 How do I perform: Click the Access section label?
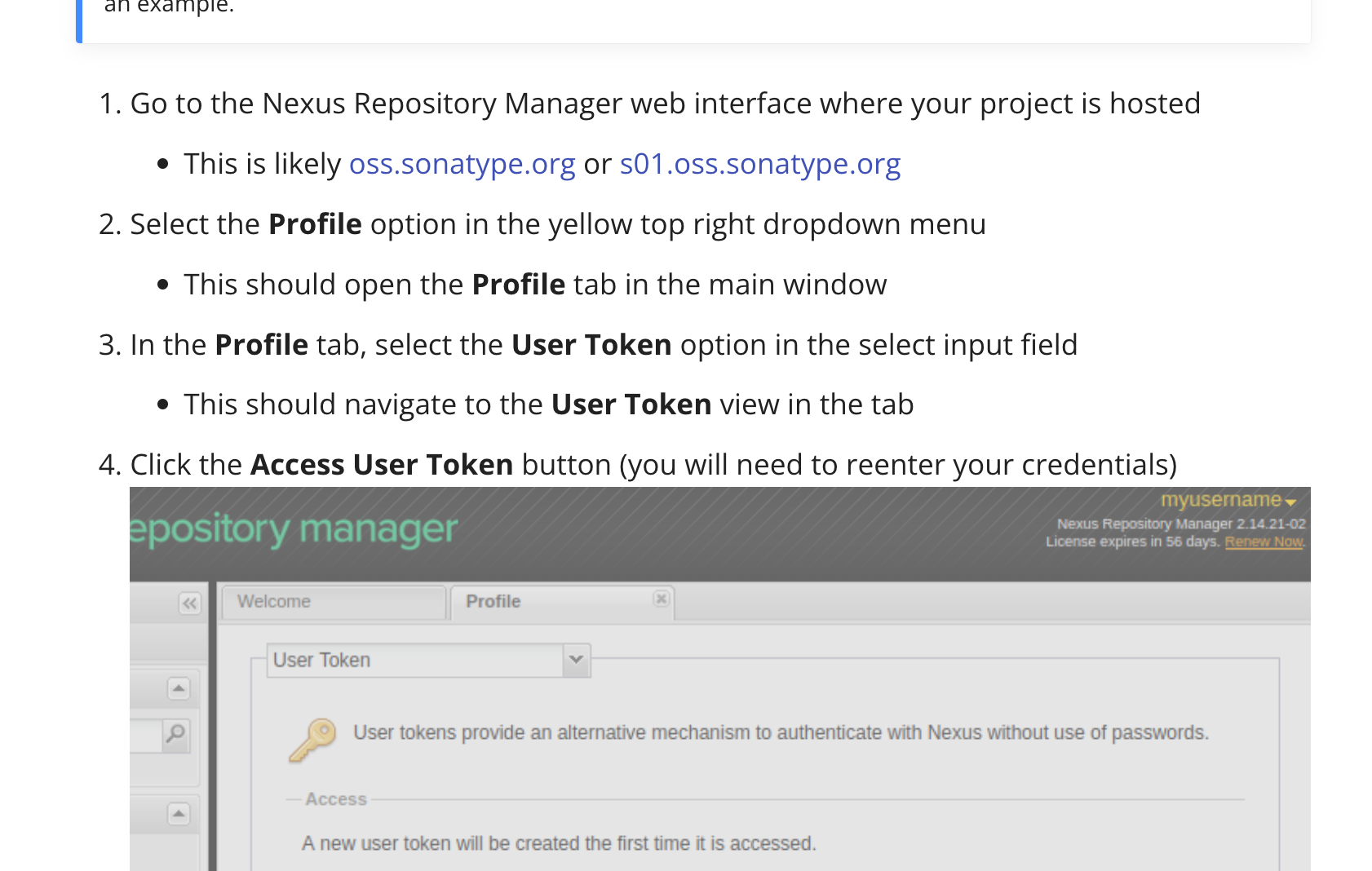[x=335, y=798]
